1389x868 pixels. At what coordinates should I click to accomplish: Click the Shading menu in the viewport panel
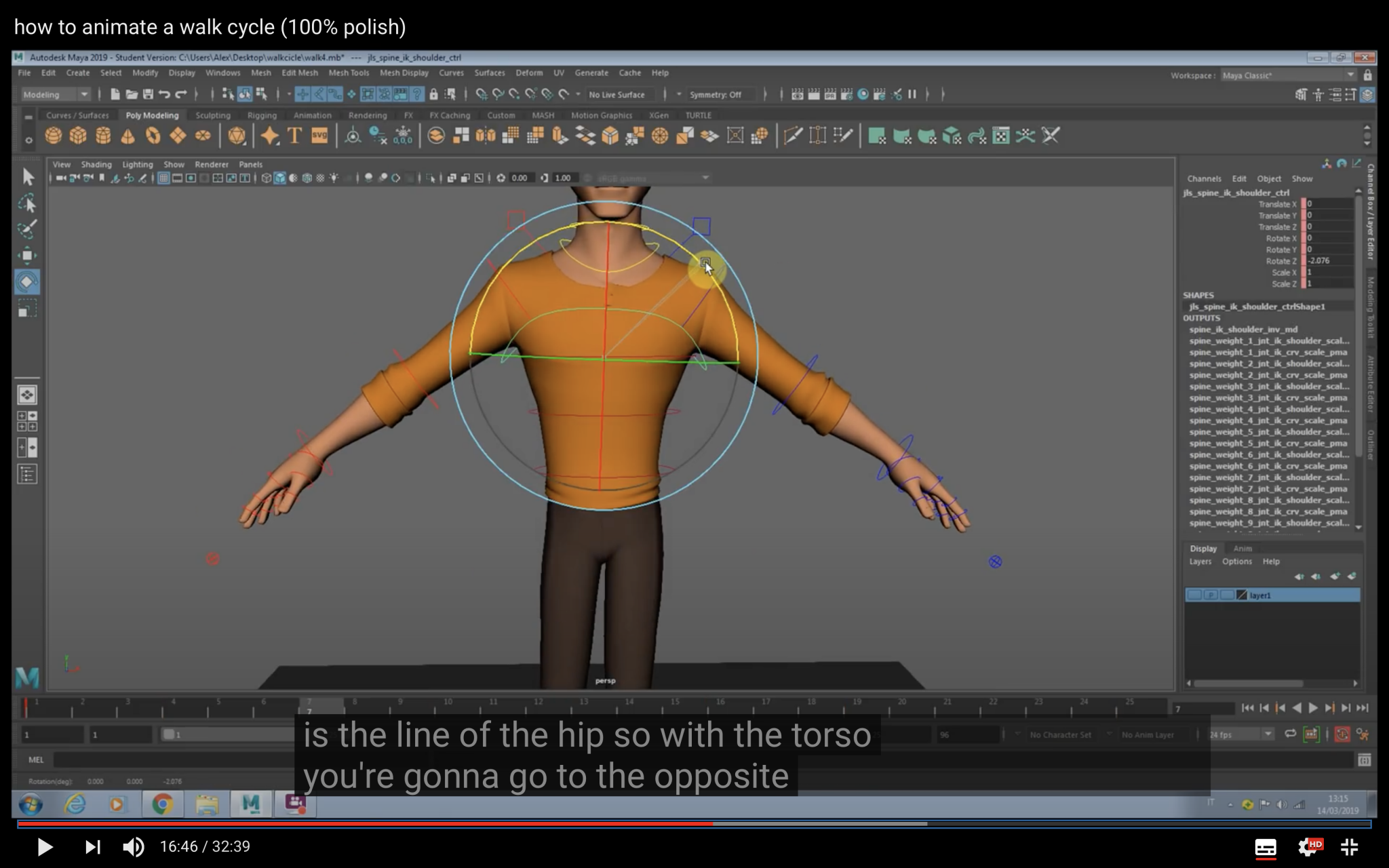coord(97,164)
